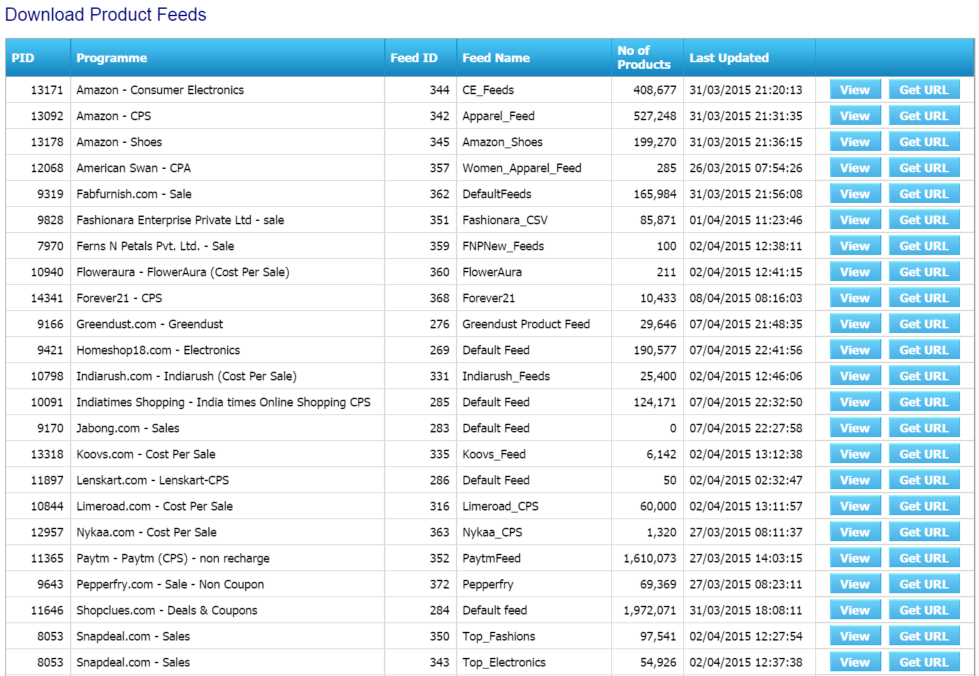This screenshot has height=676, width=979.
Task: Click the Programme column header
Action: pos(112,58)
